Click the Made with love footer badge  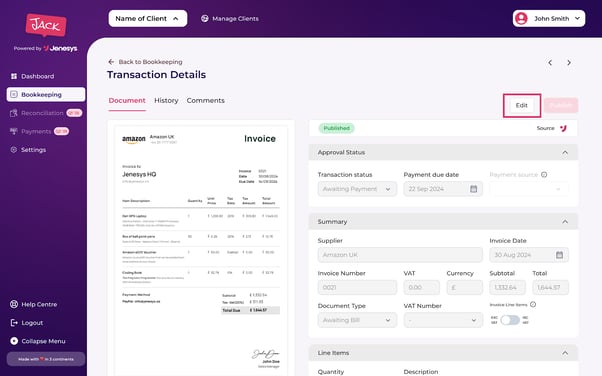pos(46,359)
